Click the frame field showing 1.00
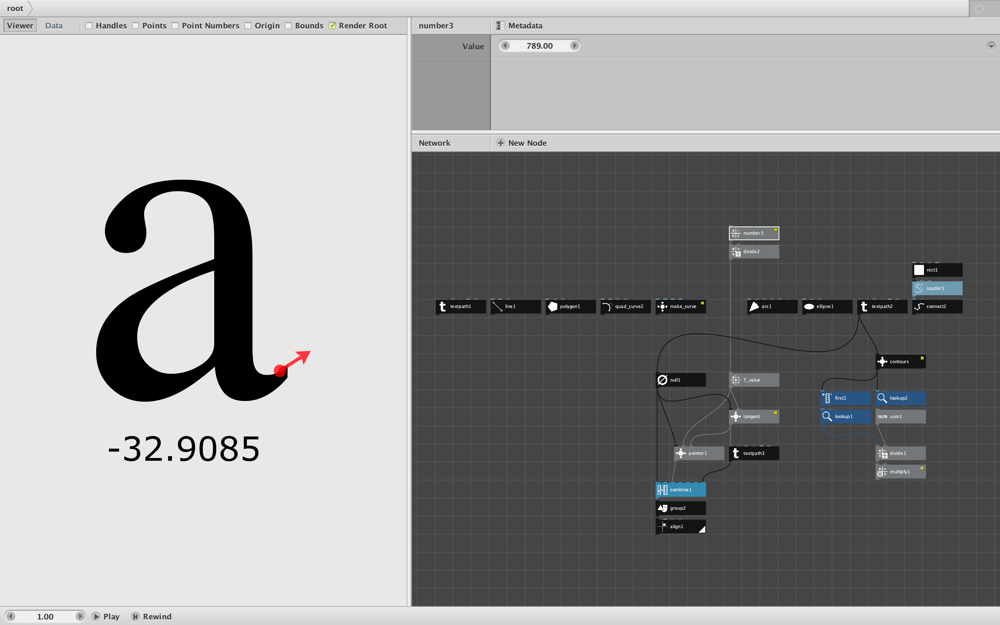 click(x=45, y=617)
